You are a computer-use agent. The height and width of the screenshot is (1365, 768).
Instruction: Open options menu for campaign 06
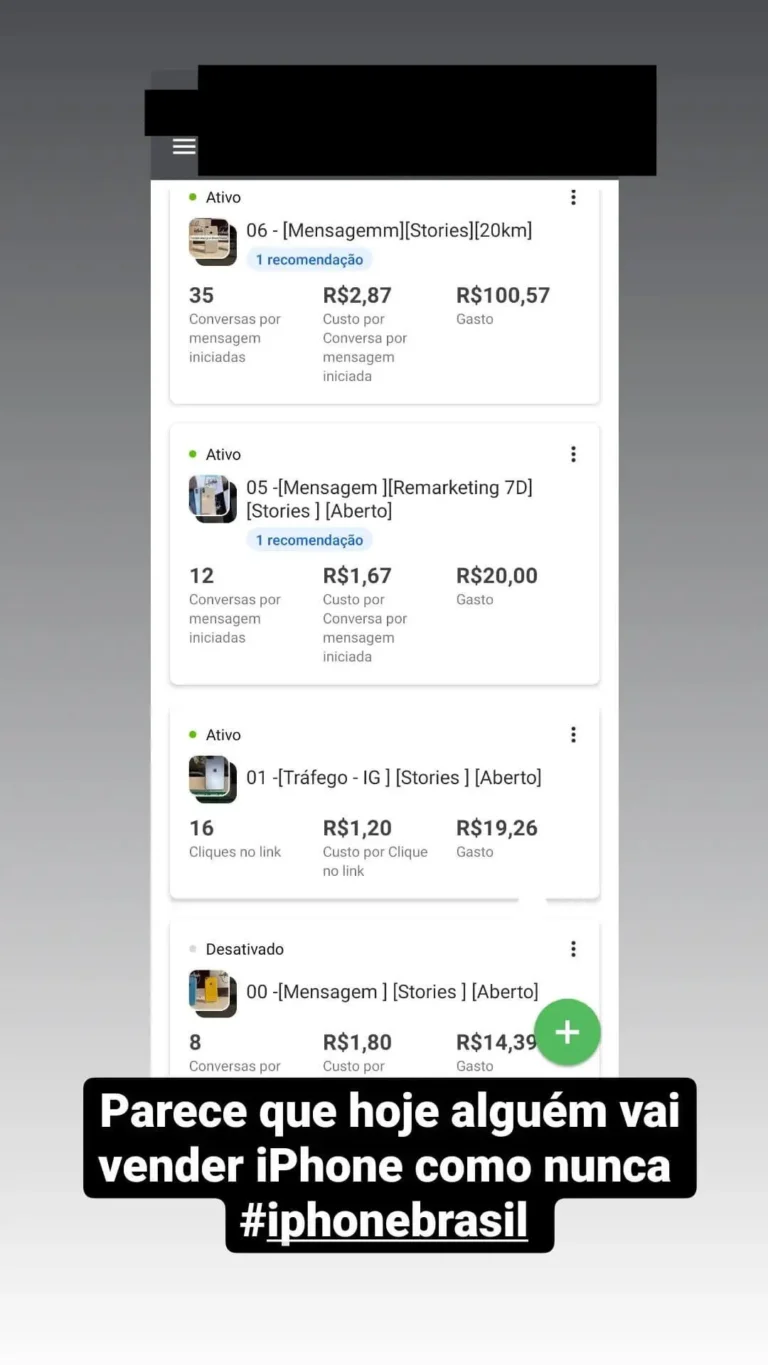[573, 198]
